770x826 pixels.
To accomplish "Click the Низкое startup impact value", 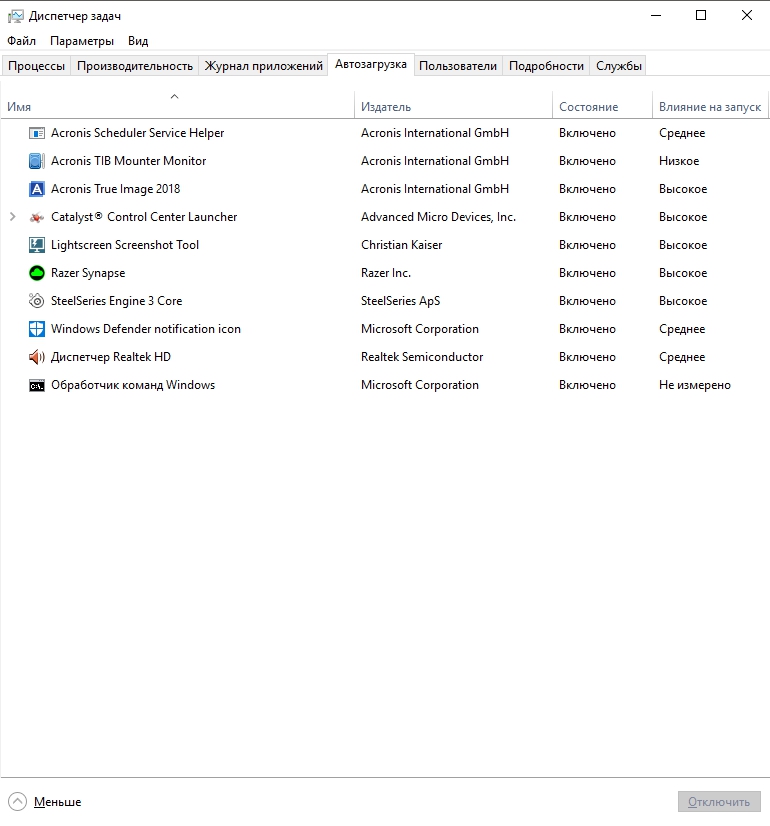I will click(679, 161).
